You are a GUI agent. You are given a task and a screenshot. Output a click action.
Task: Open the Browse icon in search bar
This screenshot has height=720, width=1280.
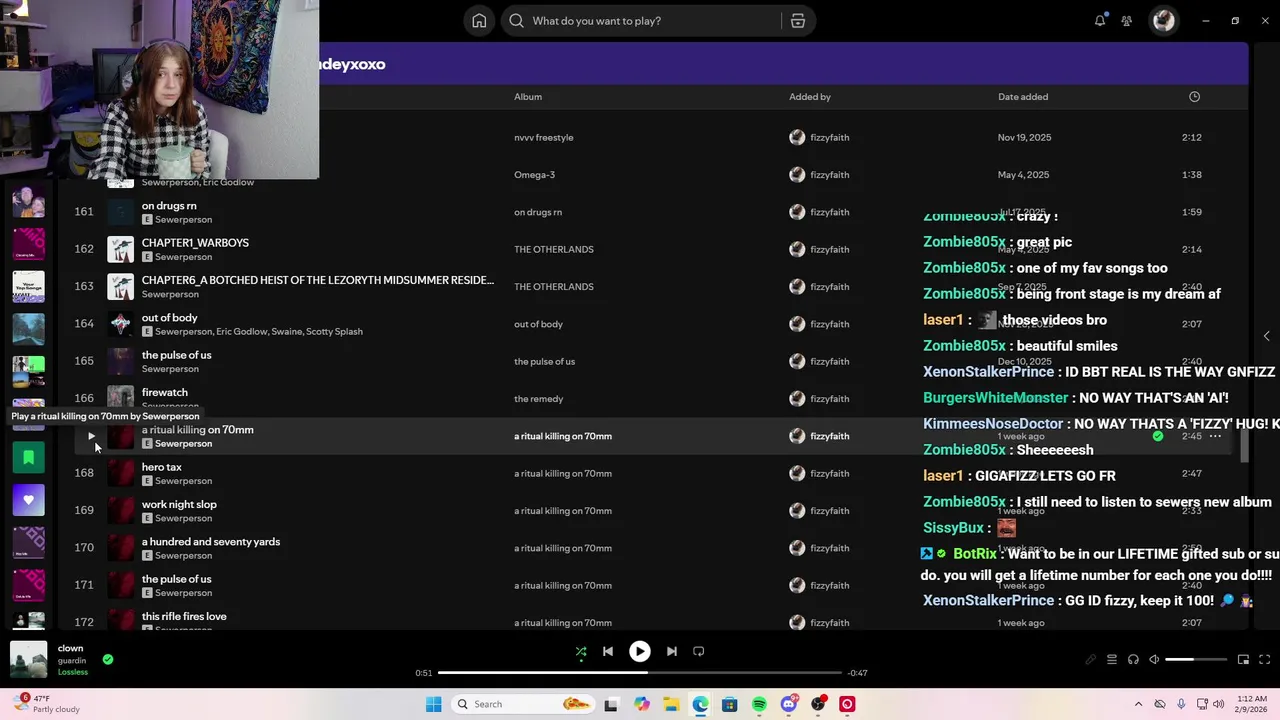798,21
